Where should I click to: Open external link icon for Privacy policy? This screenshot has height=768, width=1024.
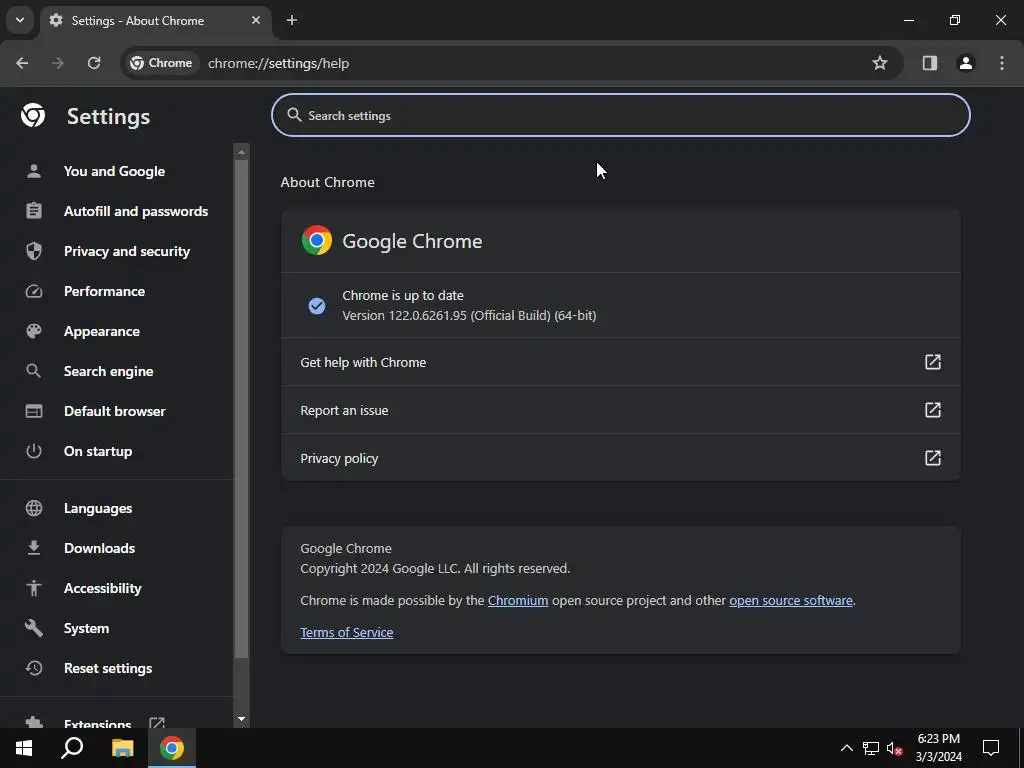click(x=933, y=458)
